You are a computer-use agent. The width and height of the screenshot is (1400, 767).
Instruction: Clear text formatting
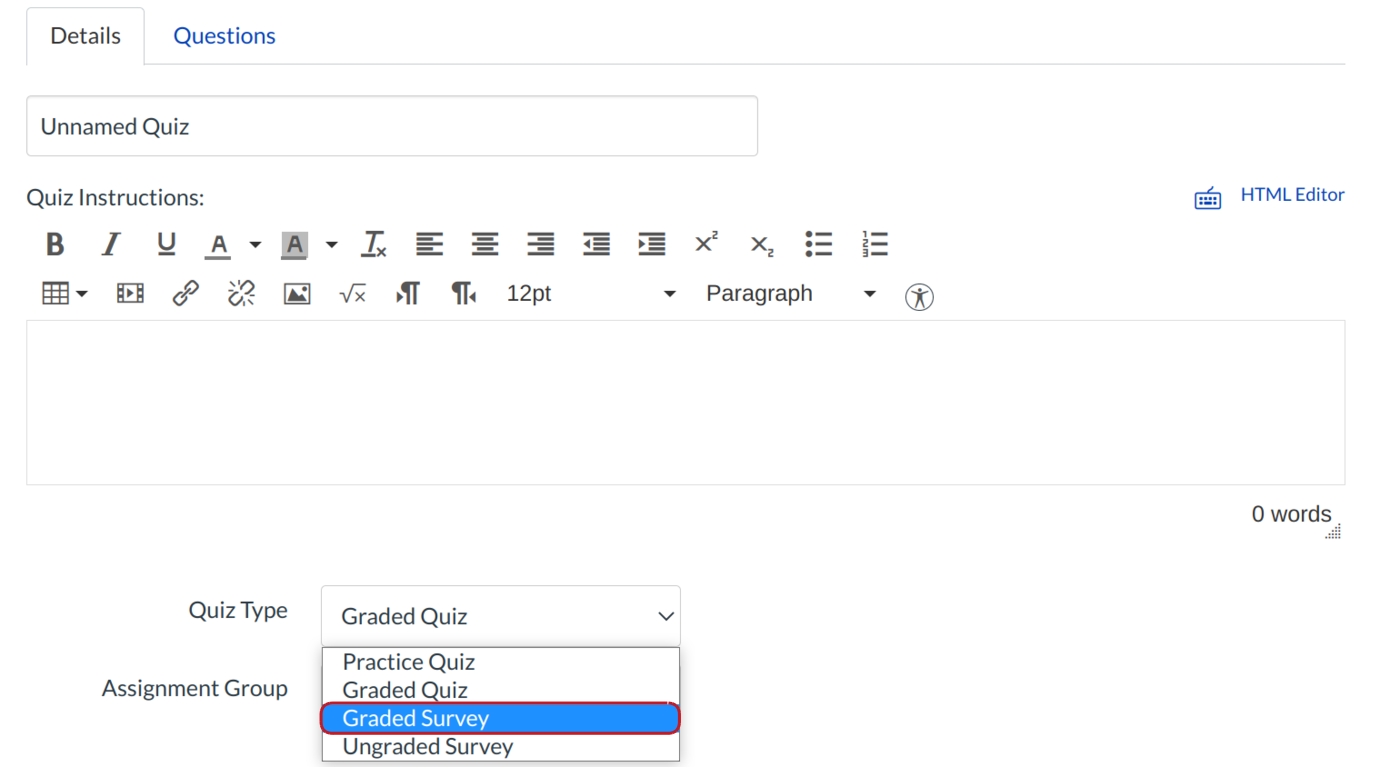(374, 244)
